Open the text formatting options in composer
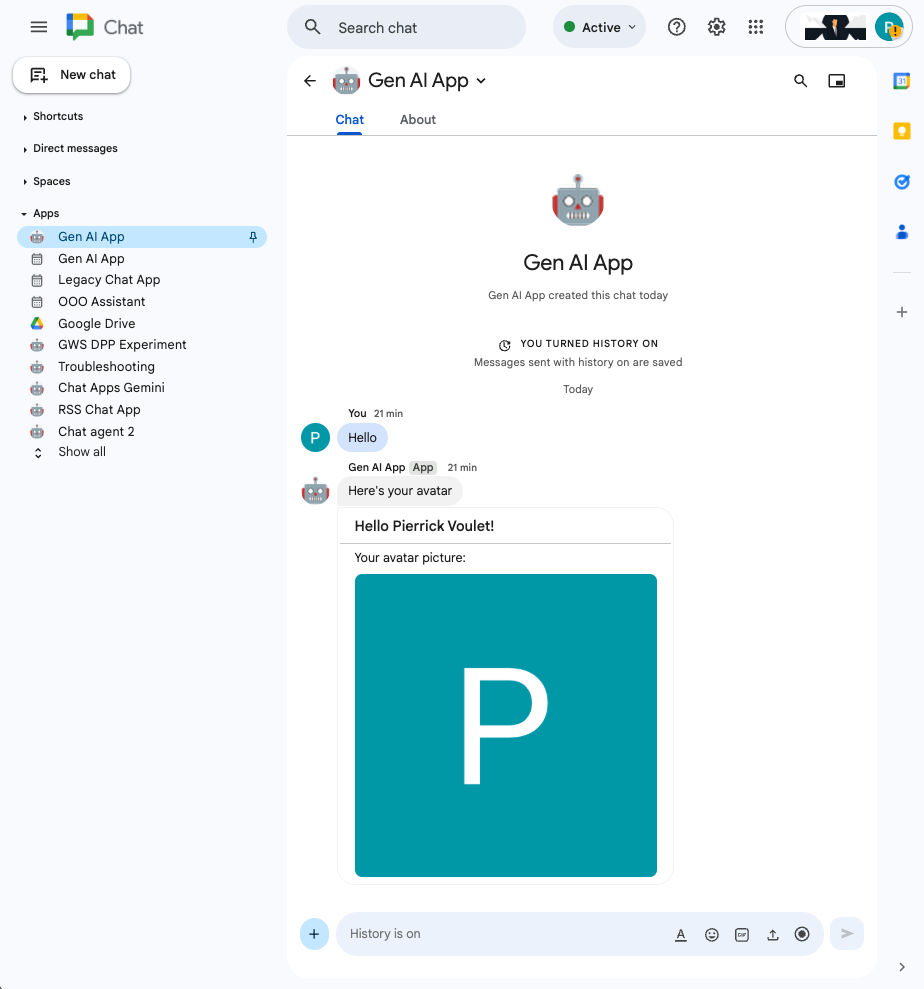 point(681,934)
